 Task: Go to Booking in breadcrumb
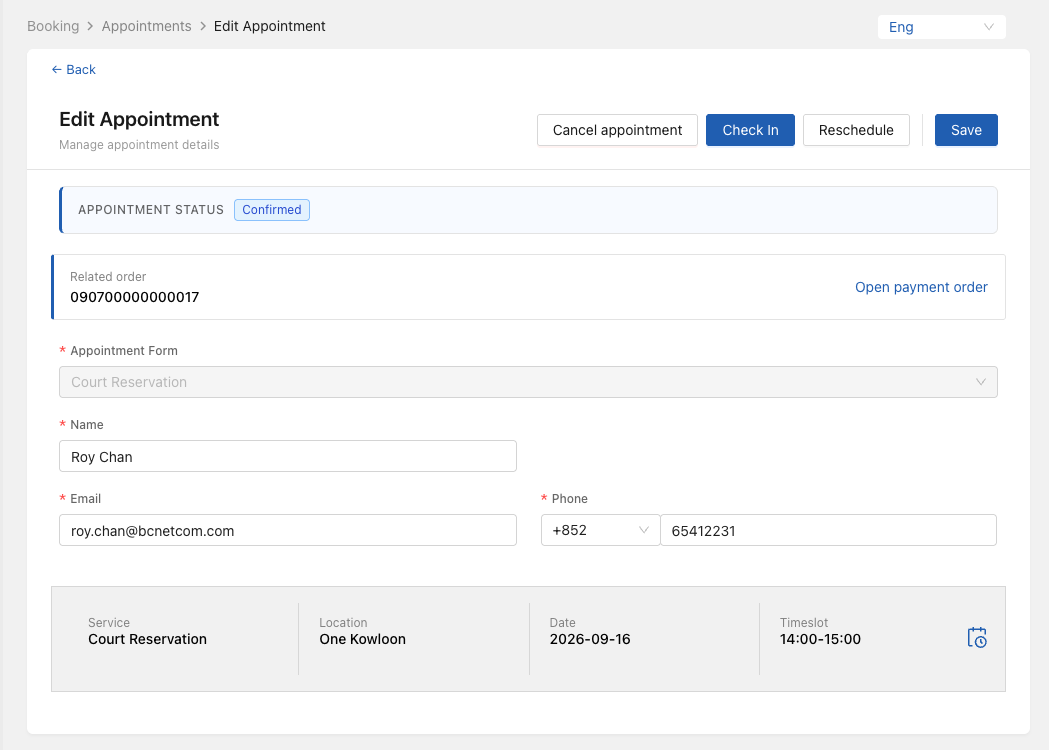pos(53,26)
